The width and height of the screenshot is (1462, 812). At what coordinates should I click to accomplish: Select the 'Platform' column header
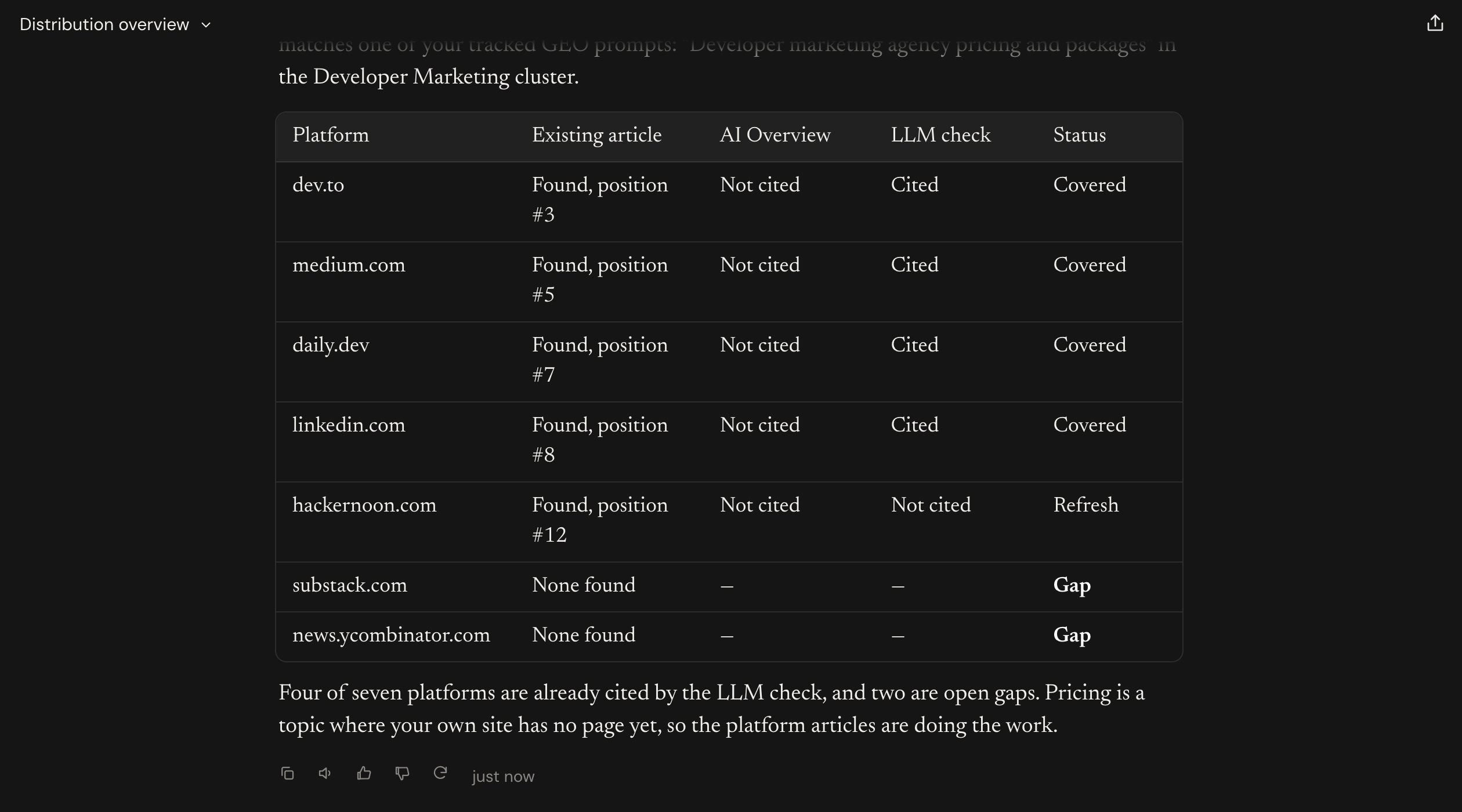point(331,135)
